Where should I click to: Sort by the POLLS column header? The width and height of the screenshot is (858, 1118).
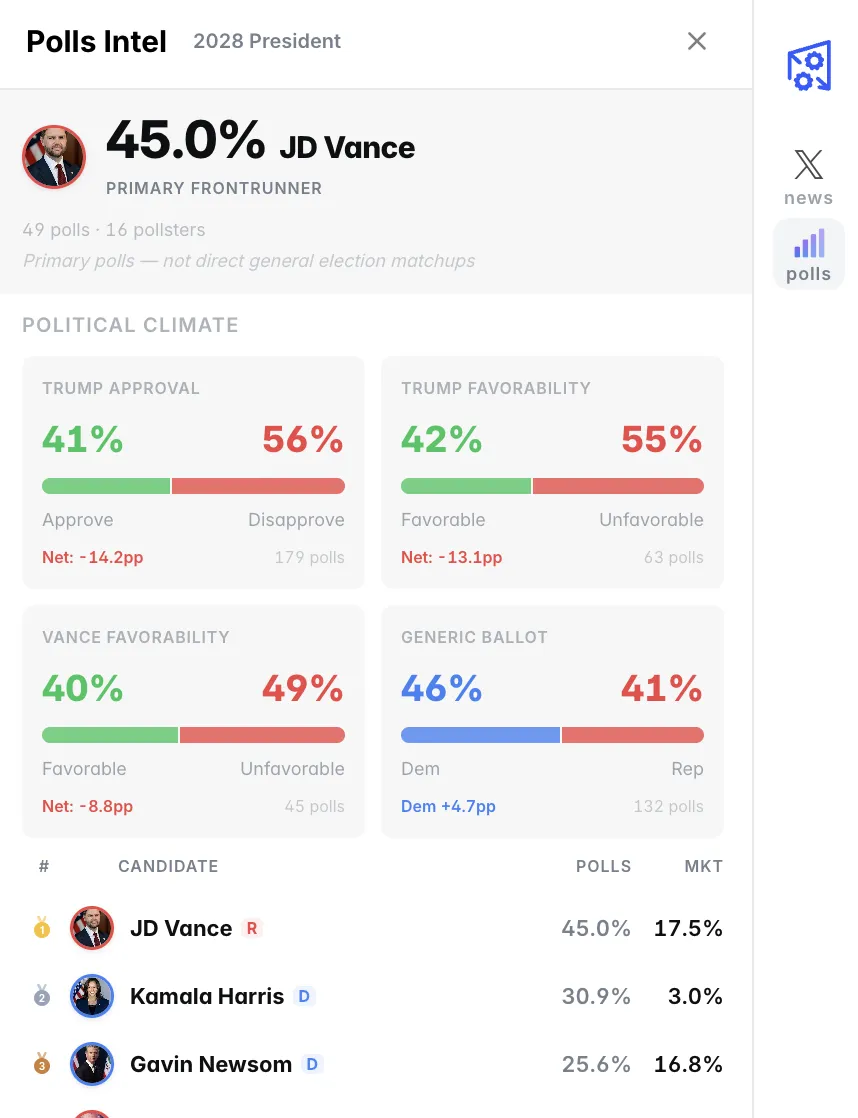604,866
